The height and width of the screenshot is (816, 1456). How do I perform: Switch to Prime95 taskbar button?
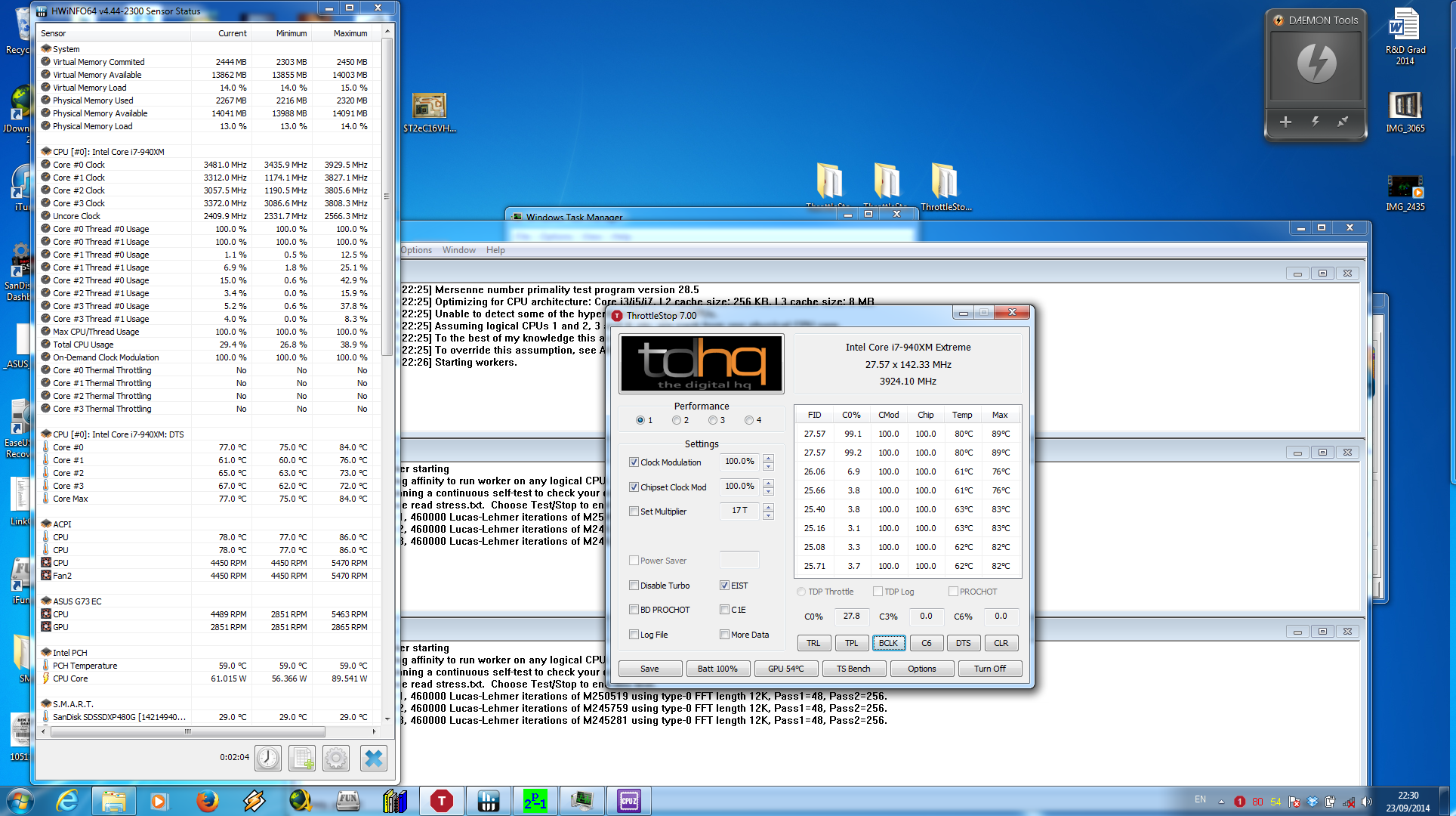(535, 801)
